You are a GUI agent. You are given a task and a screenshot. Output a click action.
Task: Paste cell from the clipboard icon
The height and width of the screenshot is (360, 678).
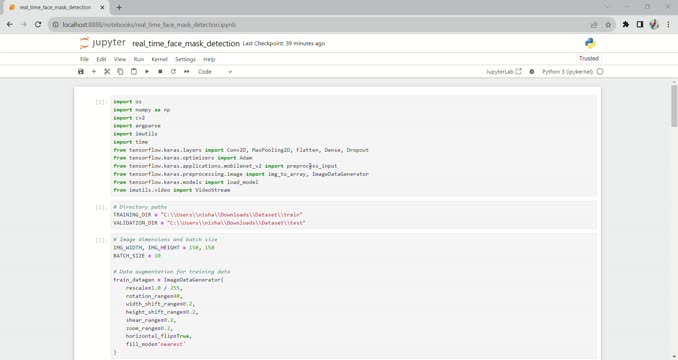click(134, 71)
